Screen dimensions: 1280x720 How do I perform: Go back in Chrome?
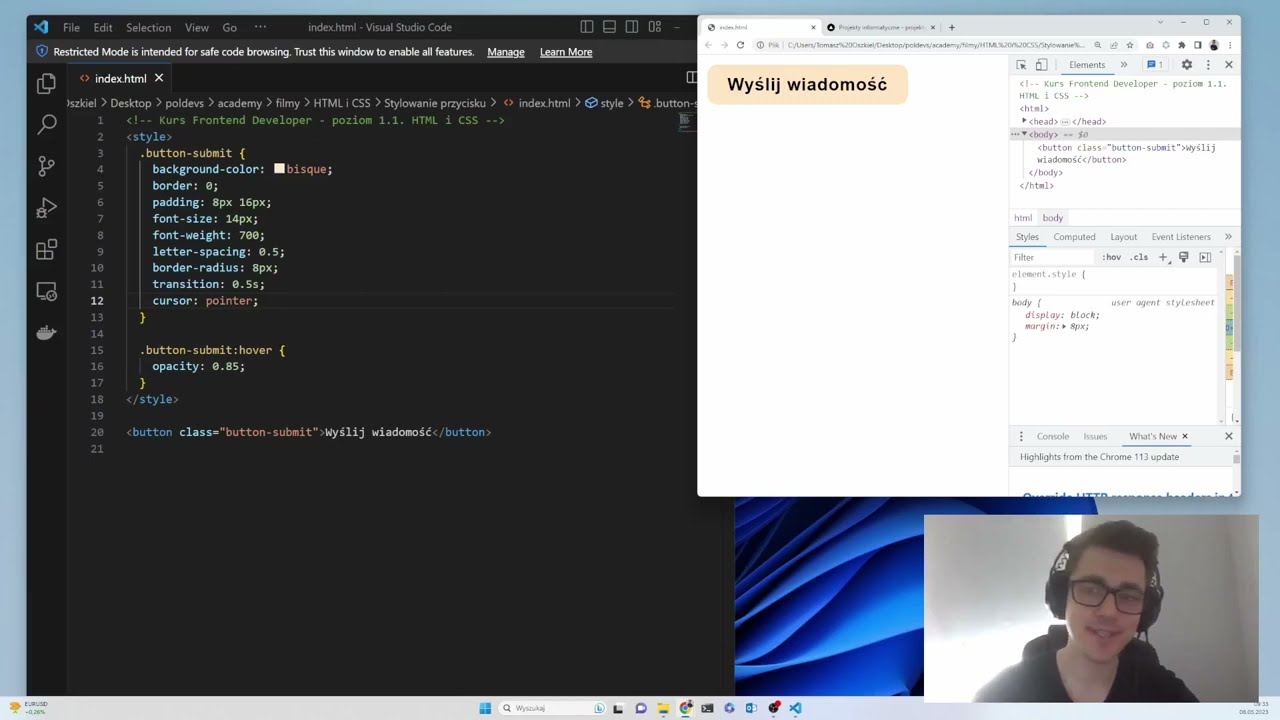[x=708, y=45]
